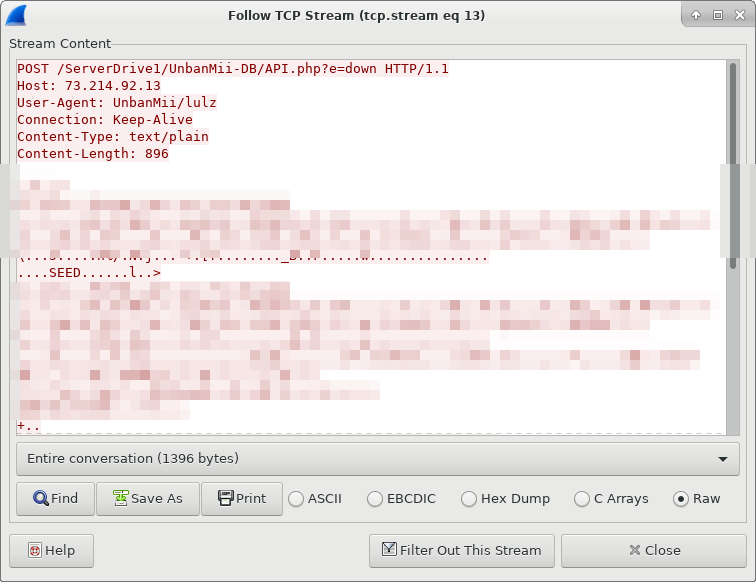Image resolution: width=756 pixels, height=582 pixels.
Task: Select the Raw radio option
Action: pos(682,498)
